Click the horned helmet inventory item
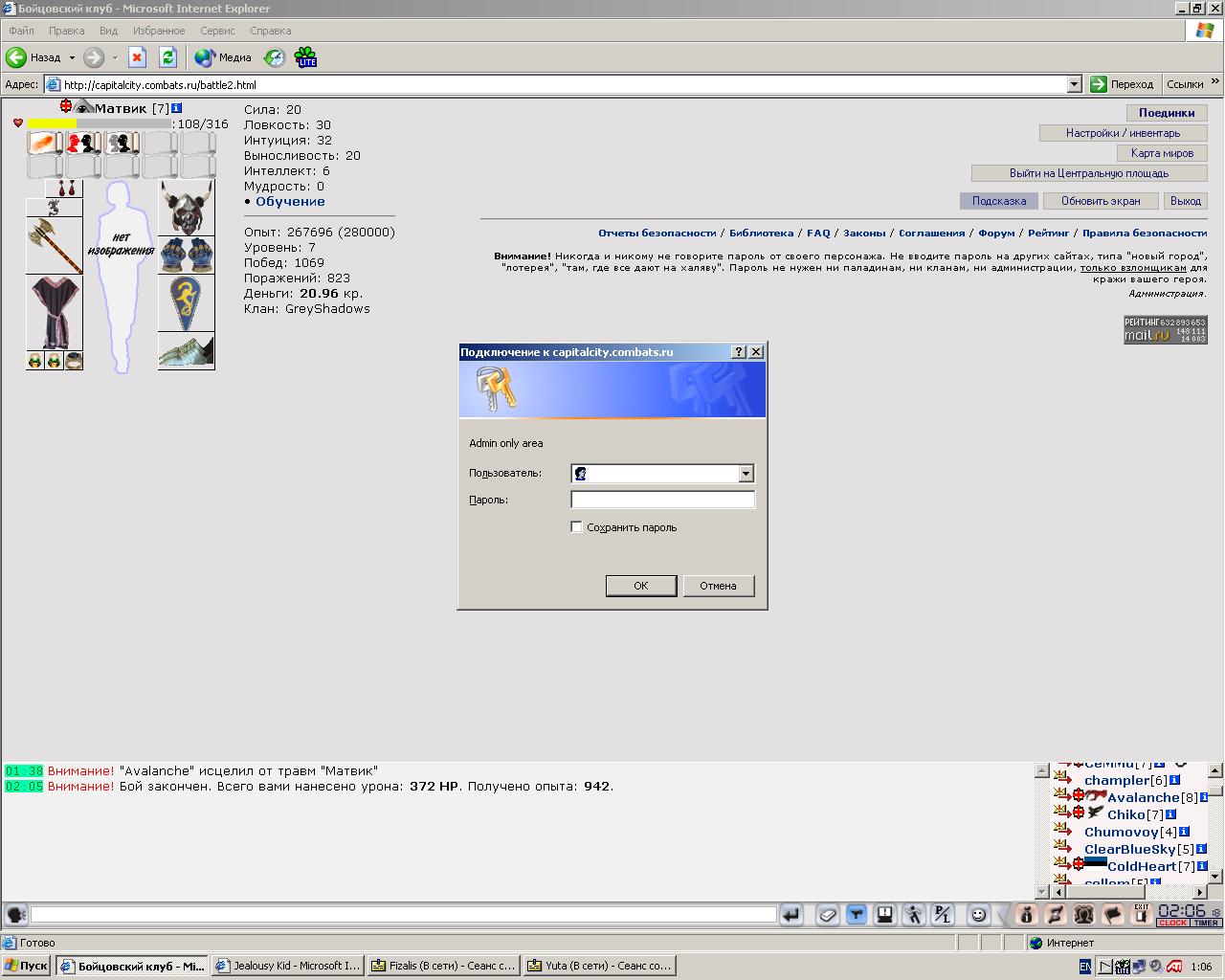This screenshot has height=980, width=1225. tap(187, 208)
